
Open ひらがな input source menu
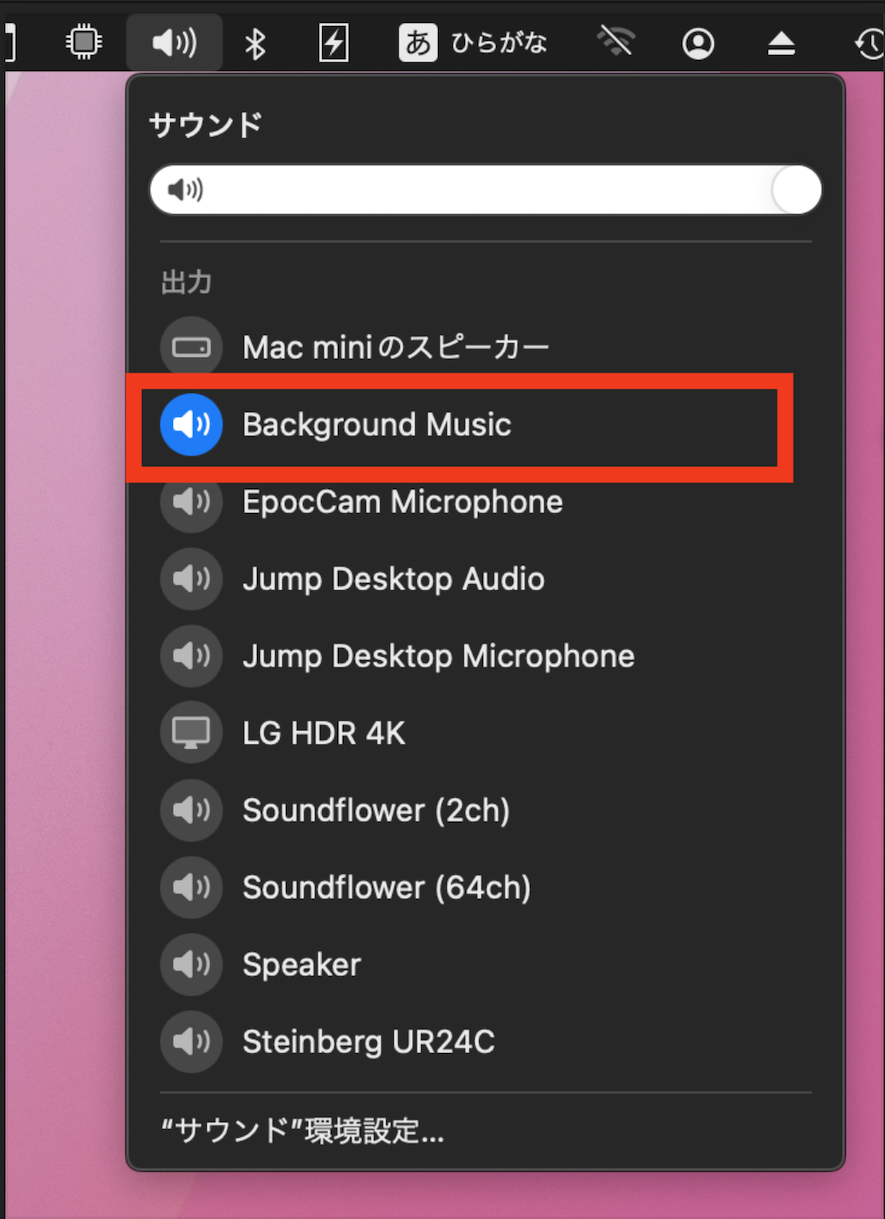click(473, 43)
